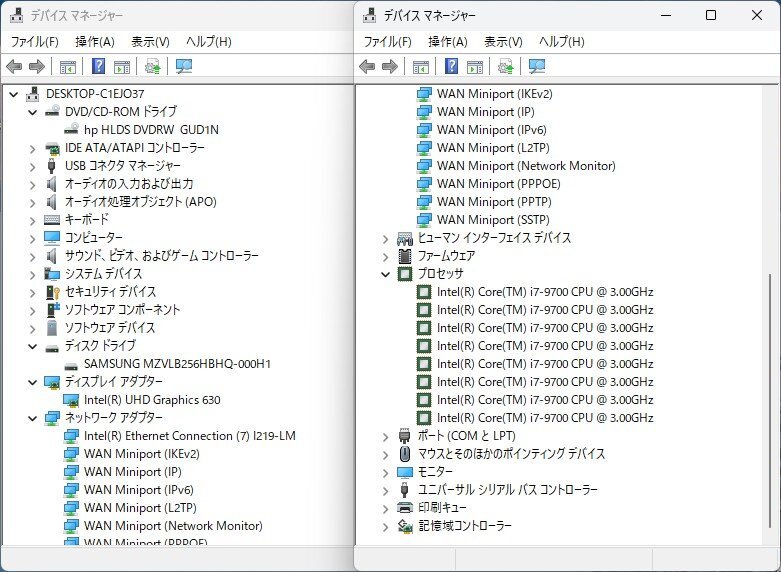Screen dimensions: 781x572
Task: Select WAN Miniport (L2TP) in left window
Action: (x=140, y=508)
